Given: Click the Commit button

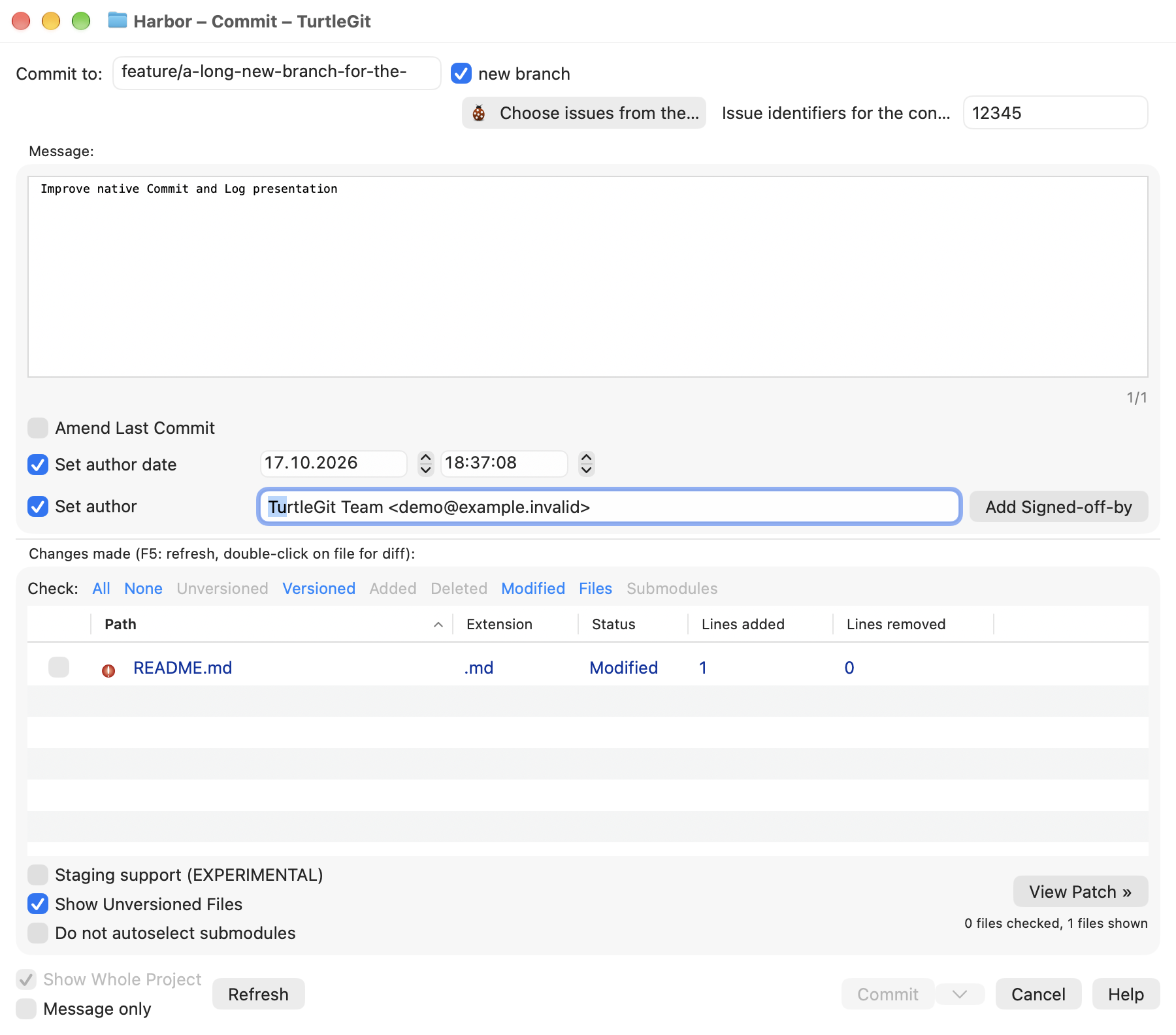Looking at the screenshot, I should 888,994.
